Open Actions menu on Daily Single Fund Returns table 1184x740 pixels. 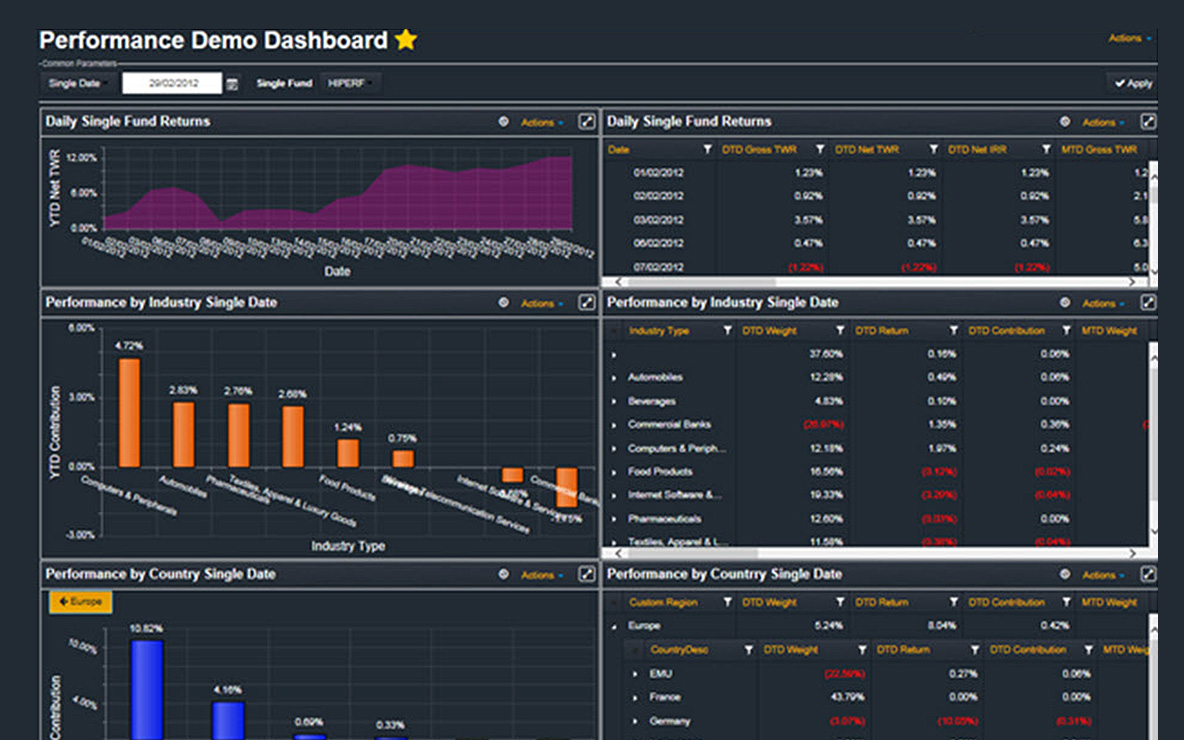(1102, 122)
